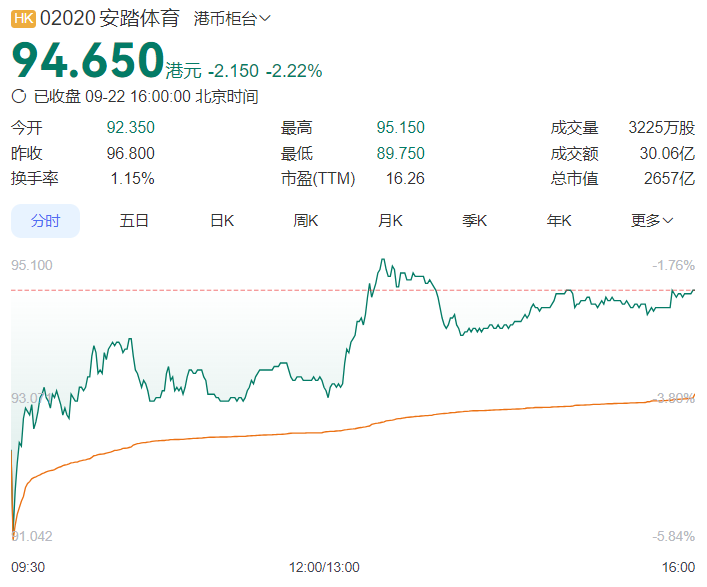
Task: Click the 成交量 value 3225万股
Action: (661, 127)
